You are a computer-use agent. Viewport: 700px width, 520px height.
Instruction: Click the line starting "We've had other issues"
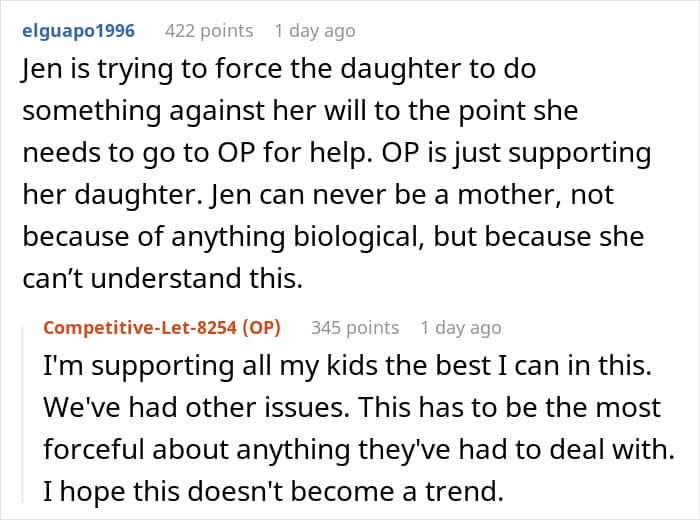coord(351,407)
